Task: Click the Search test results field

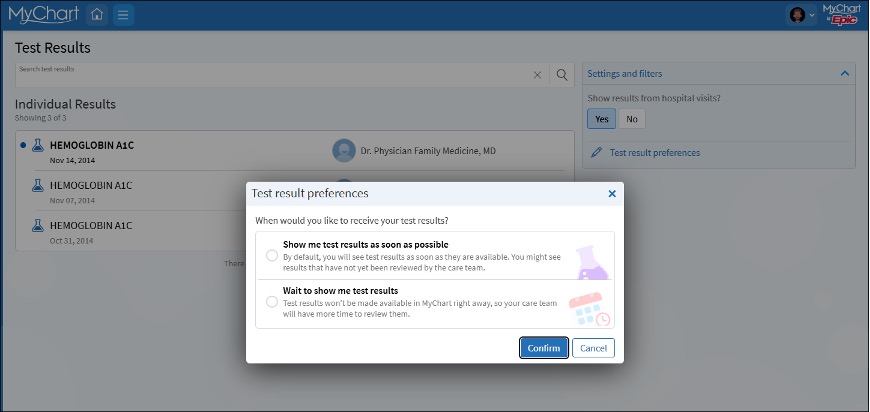Action: tap(270, 75)
